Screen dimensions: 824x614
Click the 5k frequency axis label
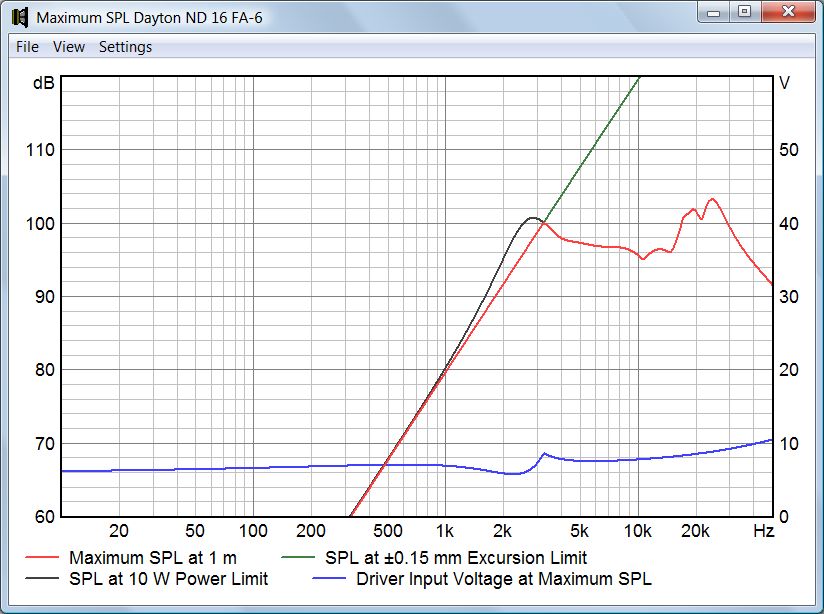pyautogui.click(x=579, y=531)
